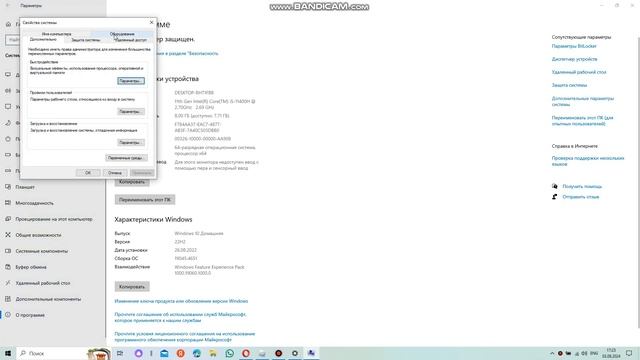Open Удаленный рабочий стол related link
Image resolution: width=640 pixels, height=360 pixels.
pos(579,72)
